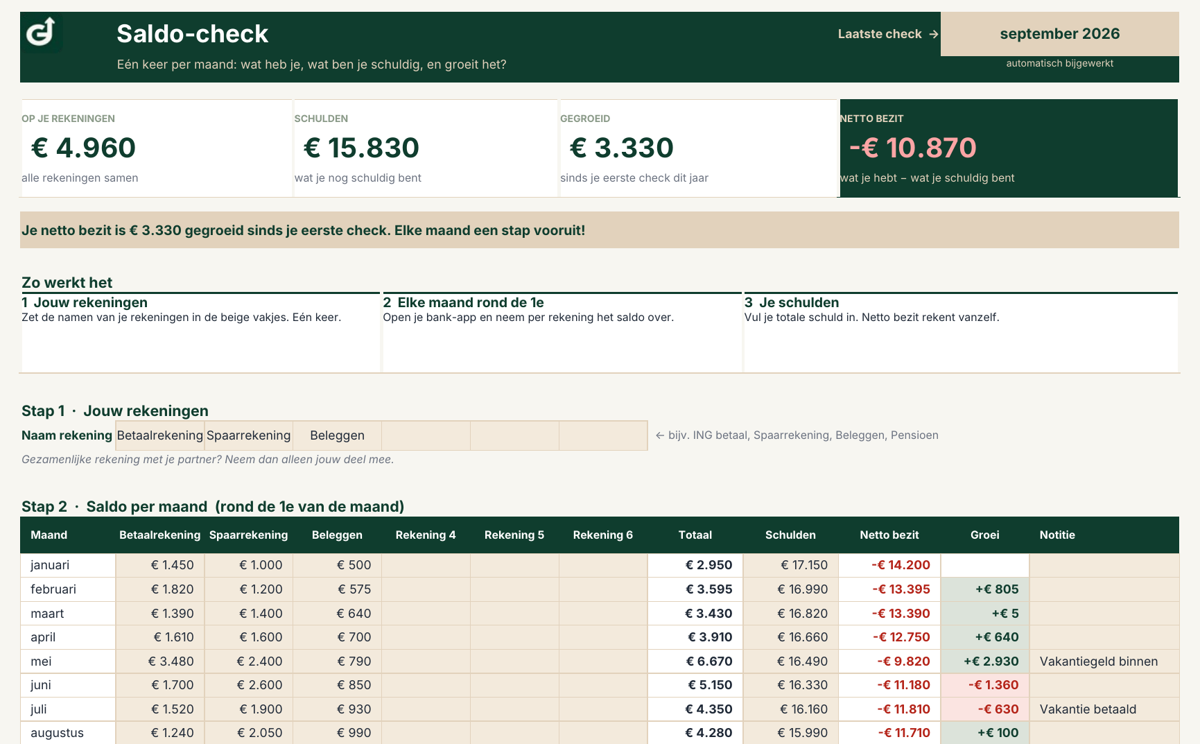Screen dimensions: 1200x744
Task: Select april Betaalrekening cell € 1.610
Action: tap(160, 637)
